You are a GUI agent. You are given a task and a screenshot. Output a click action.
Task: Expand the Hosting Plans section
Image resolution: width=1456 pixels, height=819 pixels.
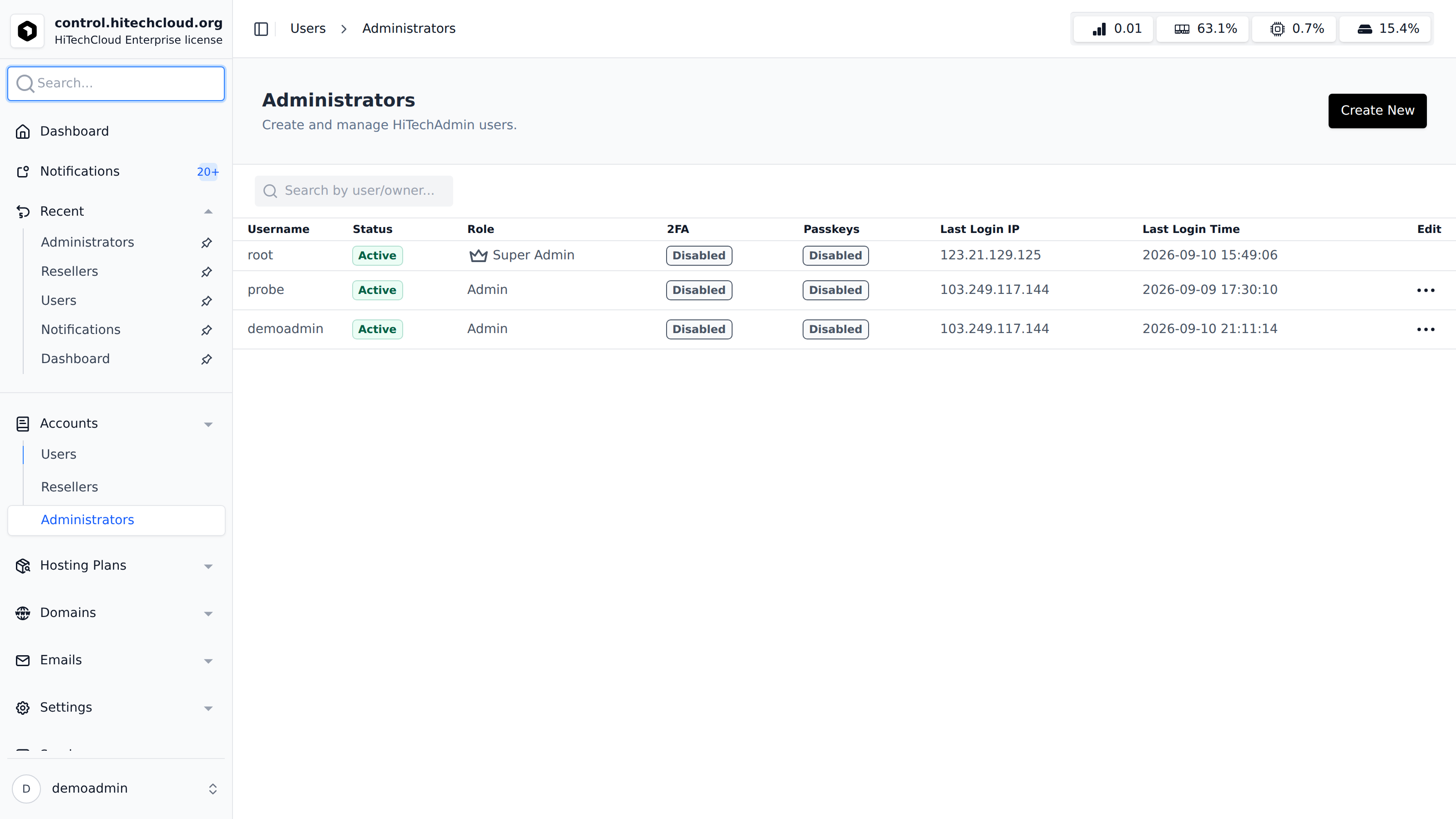[208, 566]
